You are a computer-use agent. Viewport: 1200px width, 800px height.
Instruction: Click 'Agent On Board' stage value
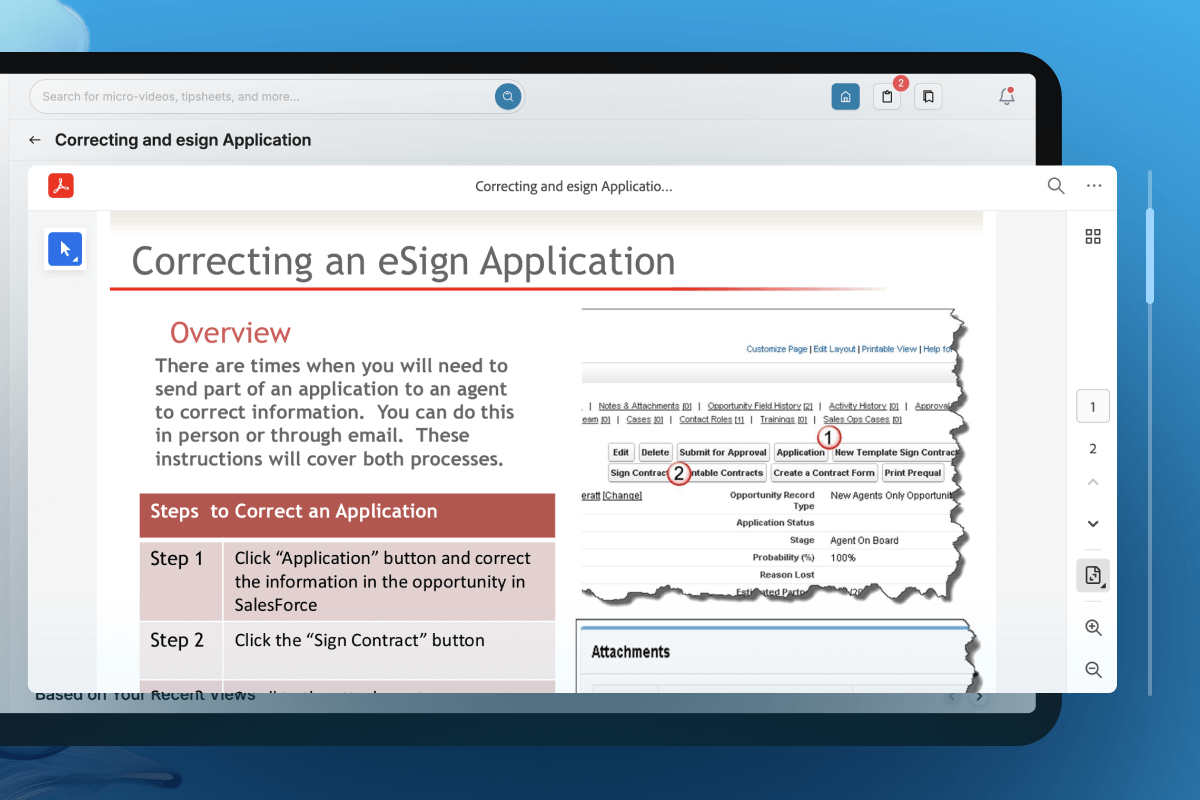[x=864, y=540]
